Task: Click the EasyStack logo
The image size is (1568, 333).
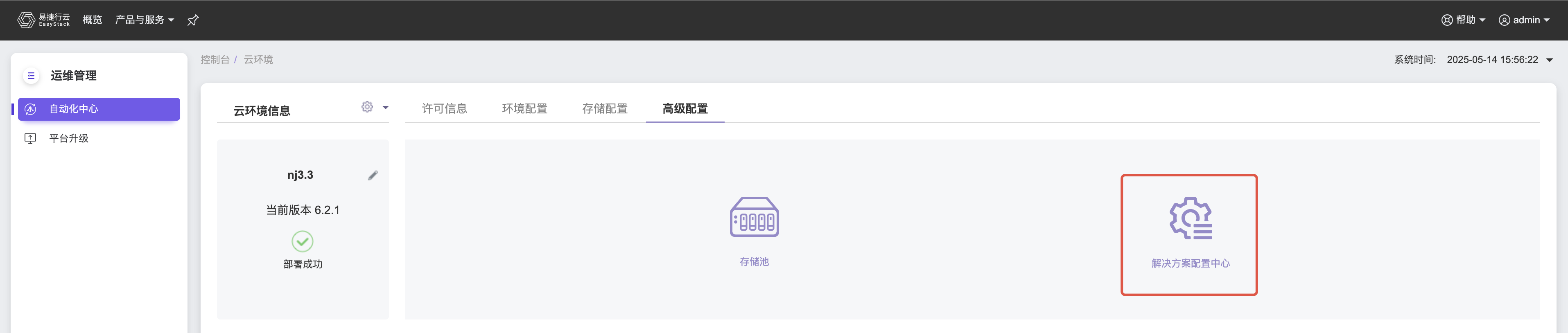Action: [43, 20]
